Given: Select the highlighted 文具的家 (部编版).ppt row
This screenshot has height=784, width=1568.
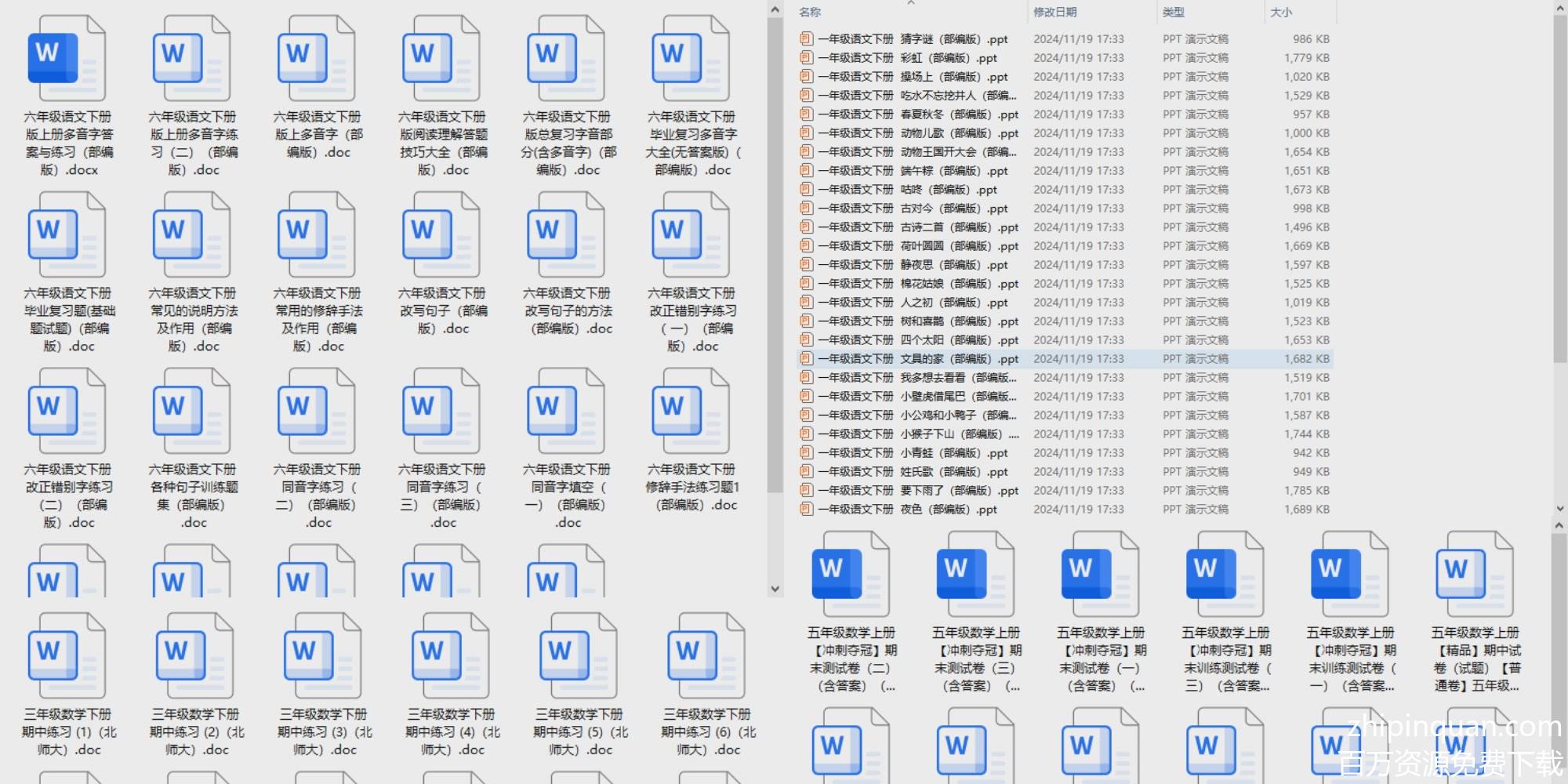Looking at the screenshot, I should (918, 358).
